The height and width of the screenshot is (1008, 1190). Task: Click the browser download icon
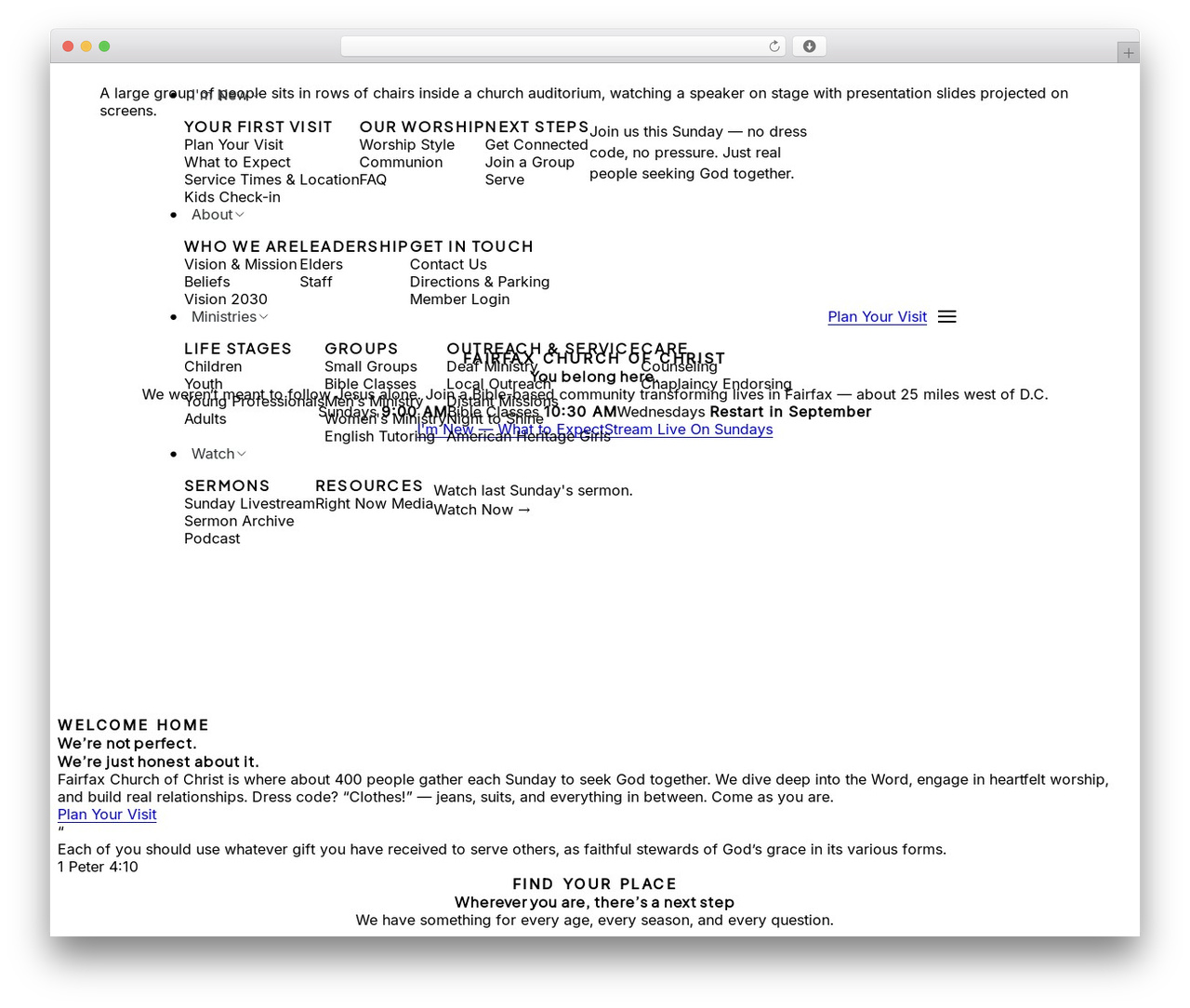pos(809,46)
